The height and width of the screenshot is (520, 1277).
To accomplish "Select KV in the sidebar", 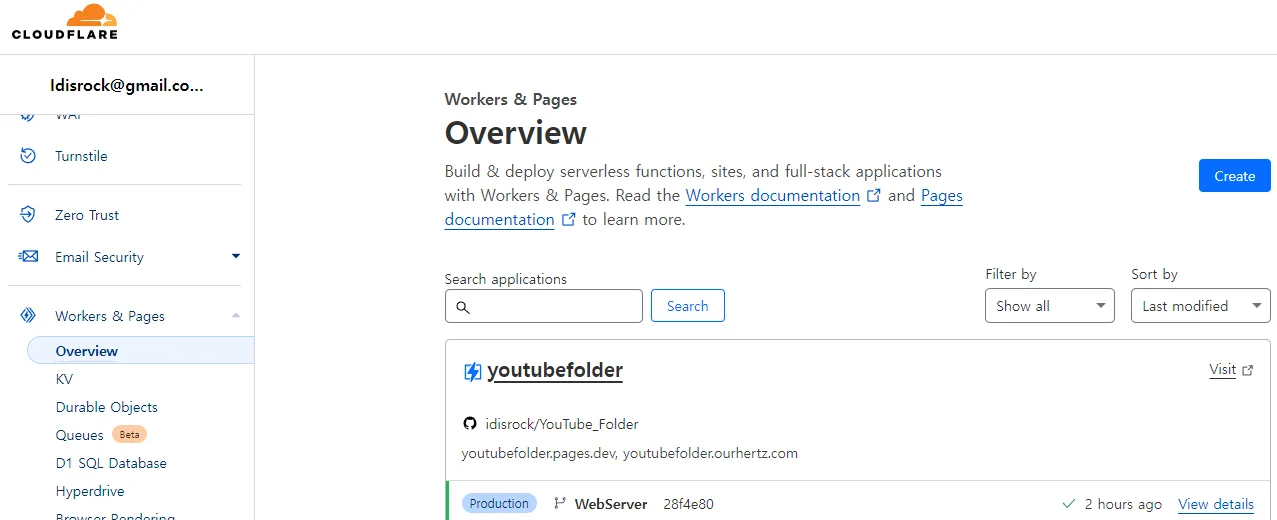I will [x=64, y=379].
